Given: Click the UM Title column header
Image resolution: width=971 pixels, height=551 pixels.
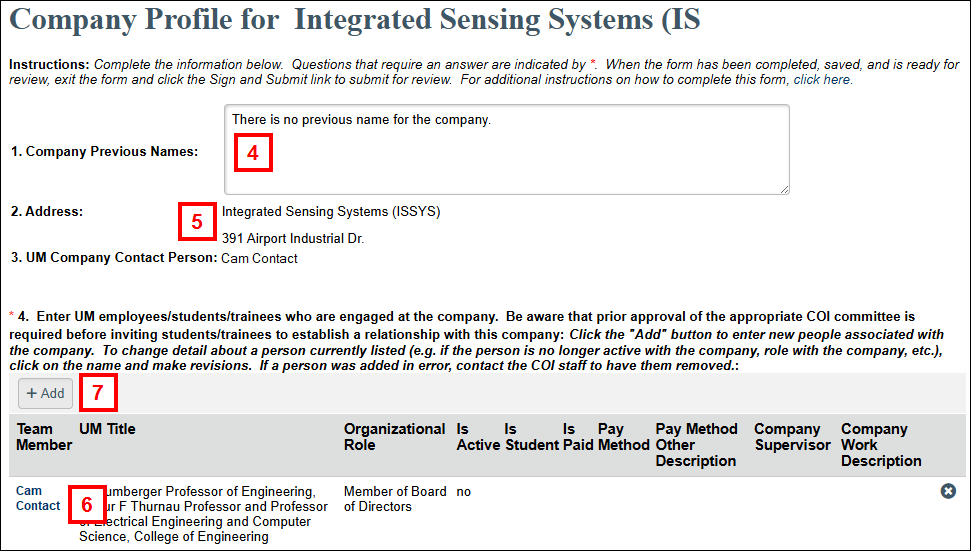Looking at the screenshot, I should point(107,429).
